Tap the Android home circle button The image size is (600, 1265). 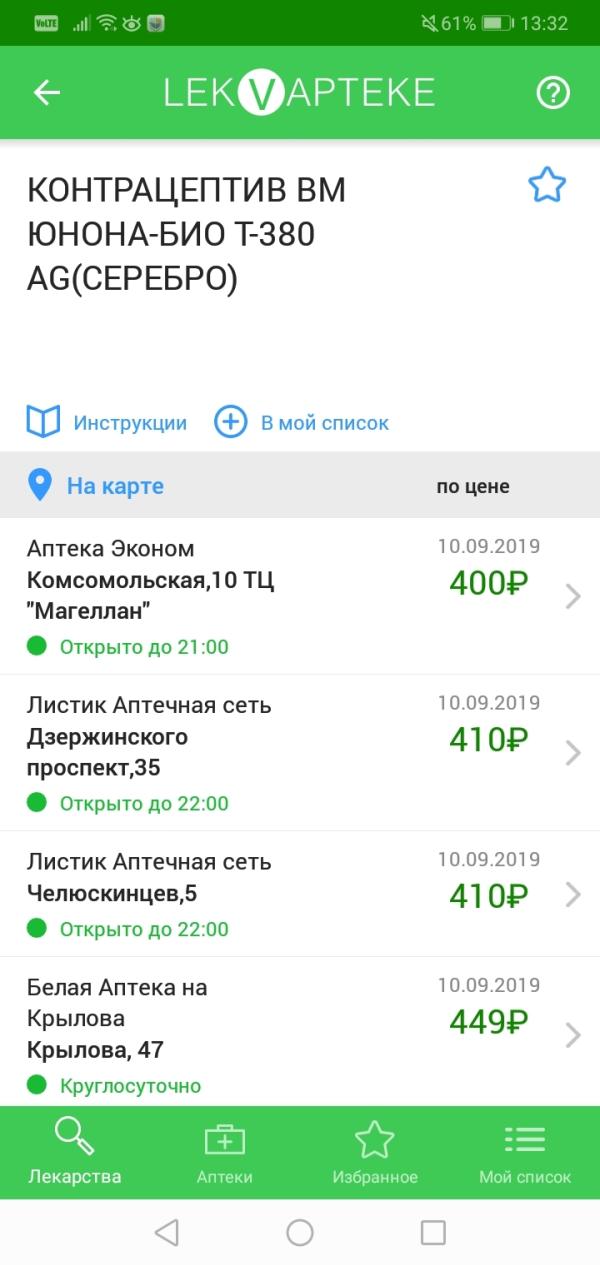click(x=300, y=1232)
